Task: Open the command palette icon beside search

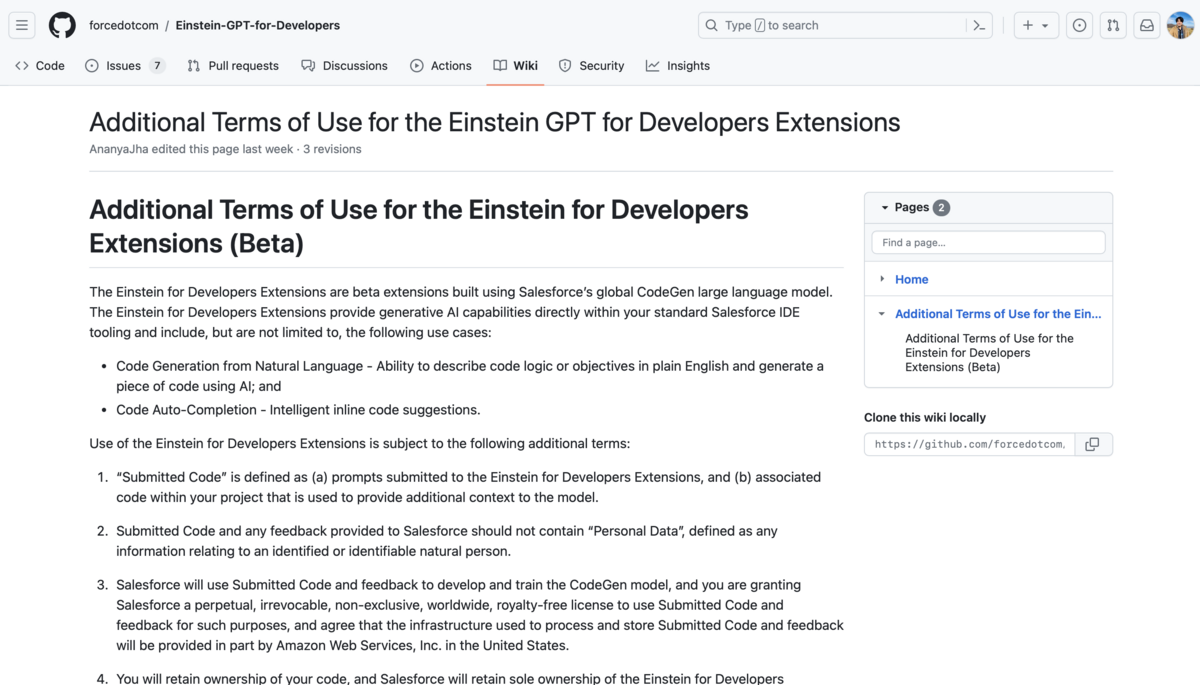Action: coord(978,25)
